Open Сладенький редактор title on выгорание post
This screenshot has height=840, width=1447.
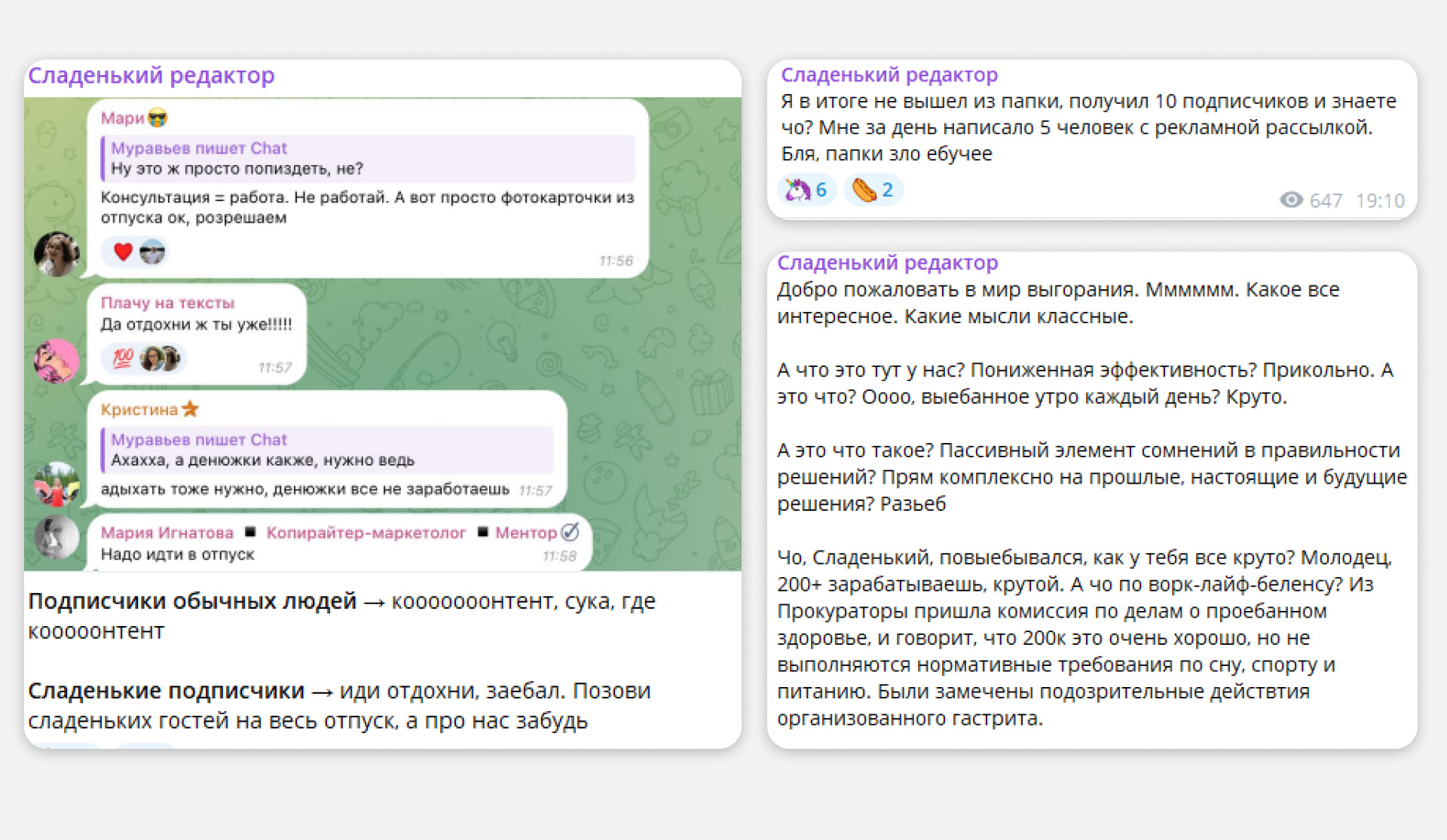click(888, 263)
